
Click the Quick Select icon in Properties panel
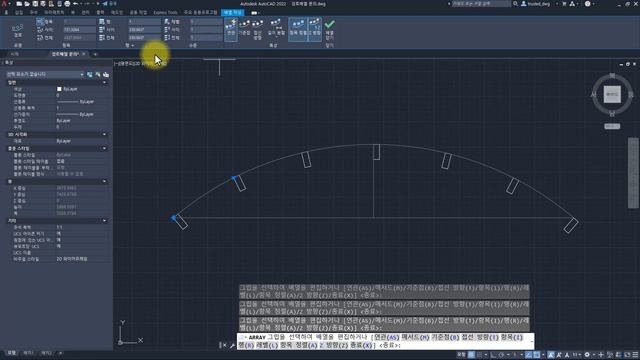pyautogui.click(x=106, y=74)
